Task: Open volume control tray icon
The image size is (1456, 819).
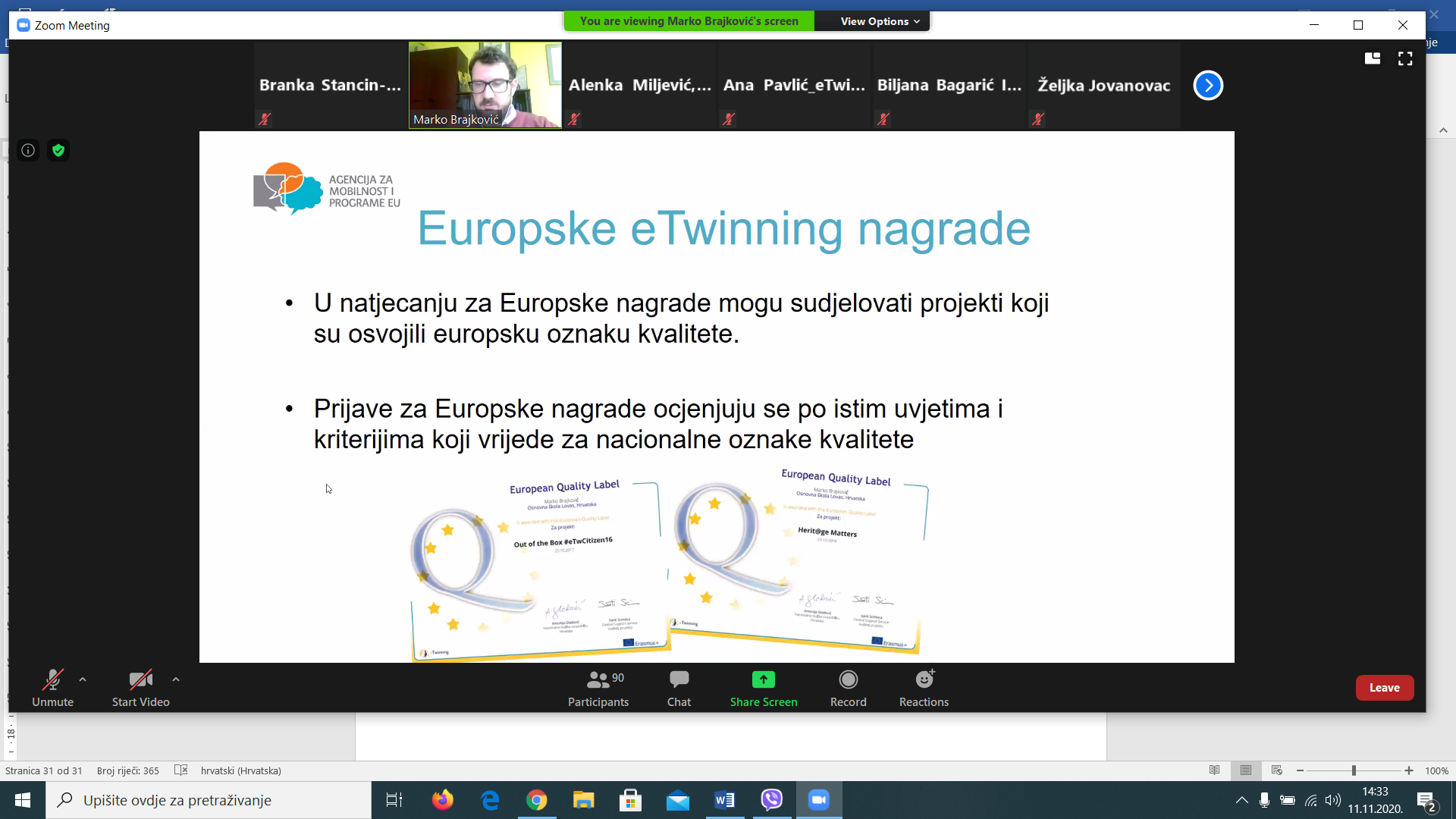Action: pos(1332,800)
